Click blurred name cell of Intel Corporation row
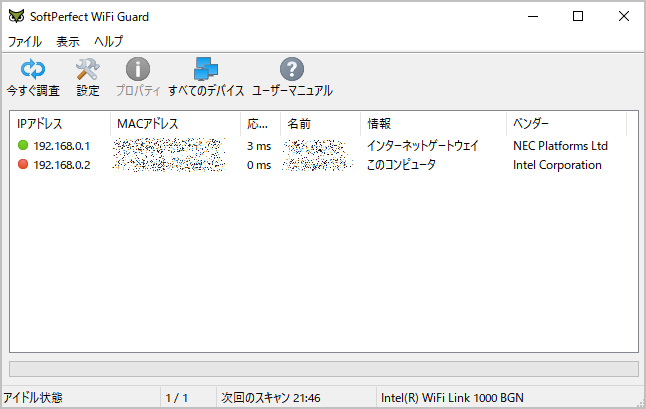This screenshot has width=646, height=409. click(x=317, y=164)
